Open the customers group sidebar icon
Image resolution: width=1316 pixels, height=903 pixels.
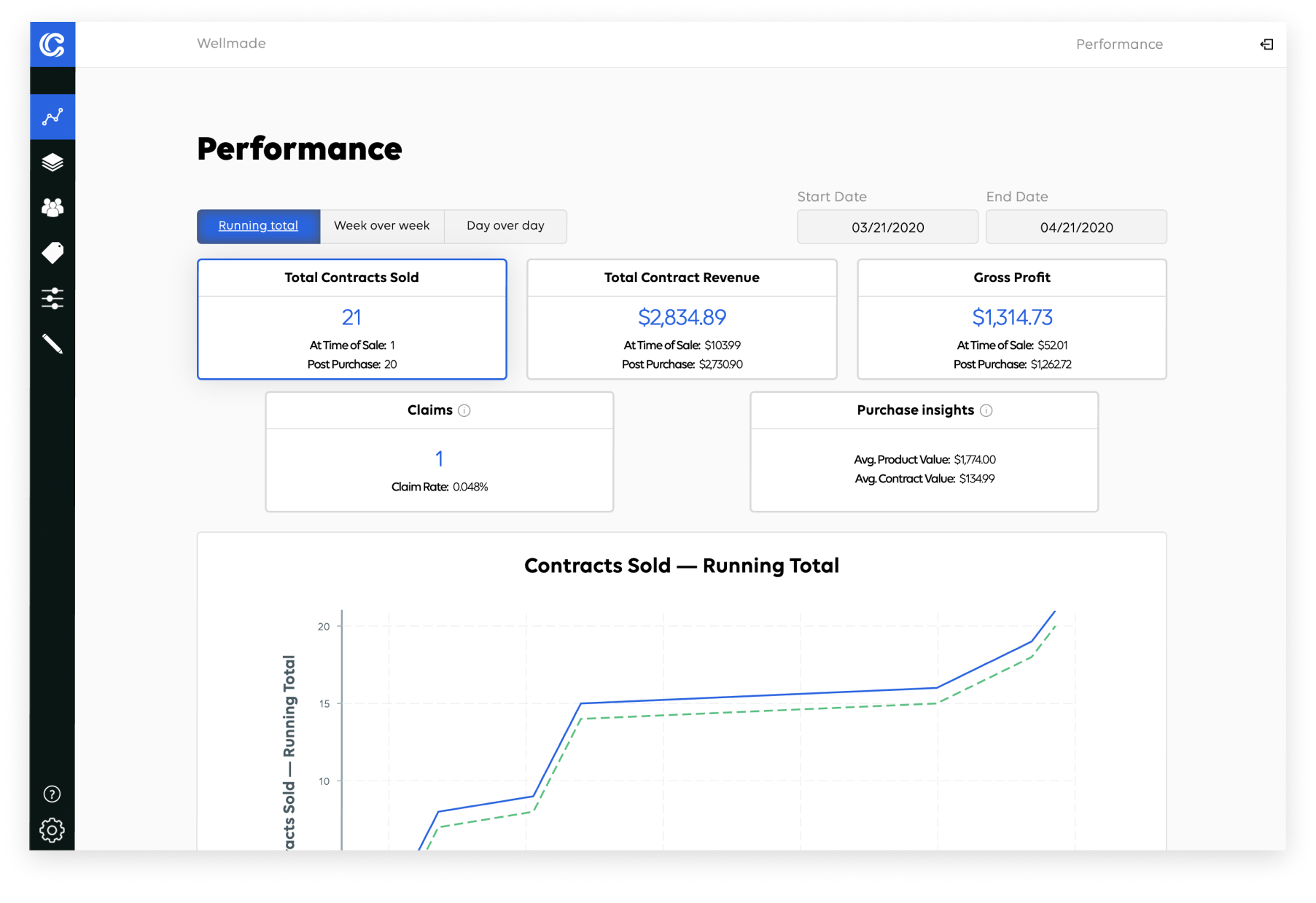point(52,208)
